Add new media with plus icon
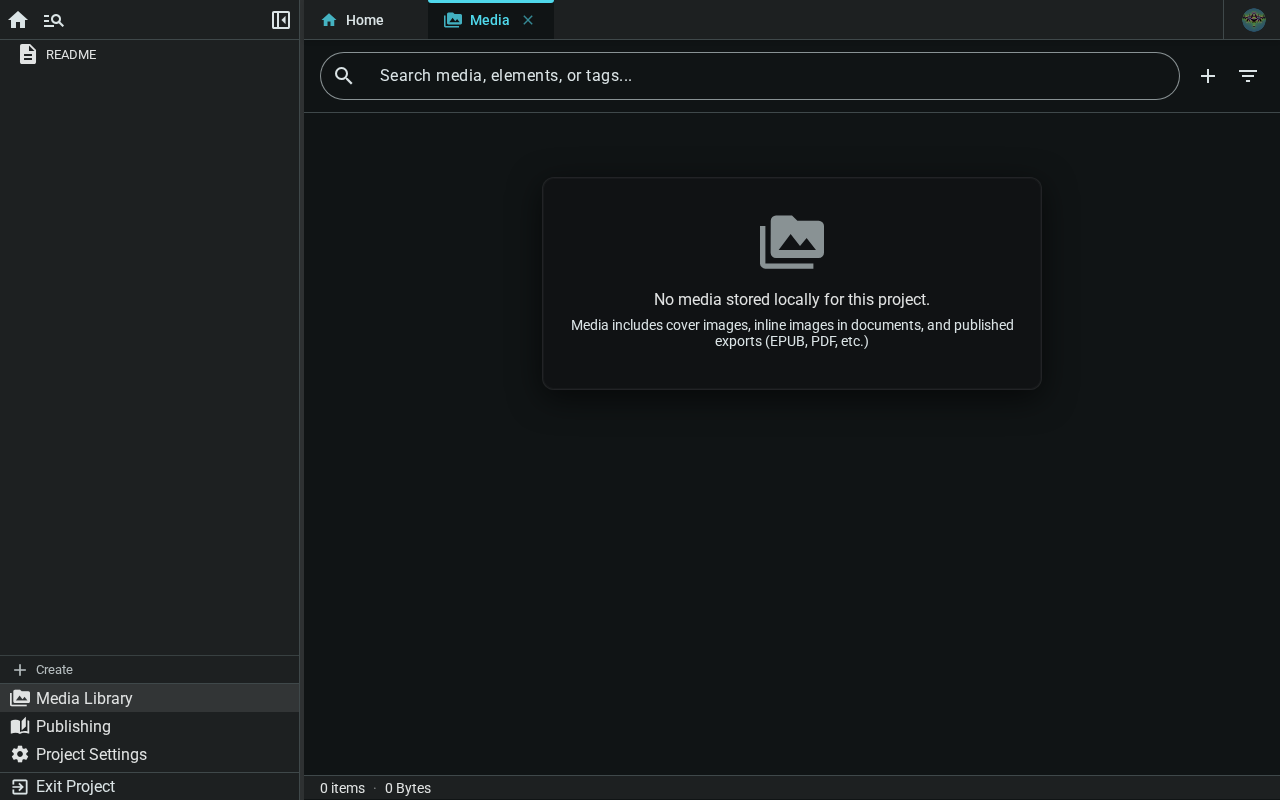This screenshot has width=1280, height=800. (1208, 76)
